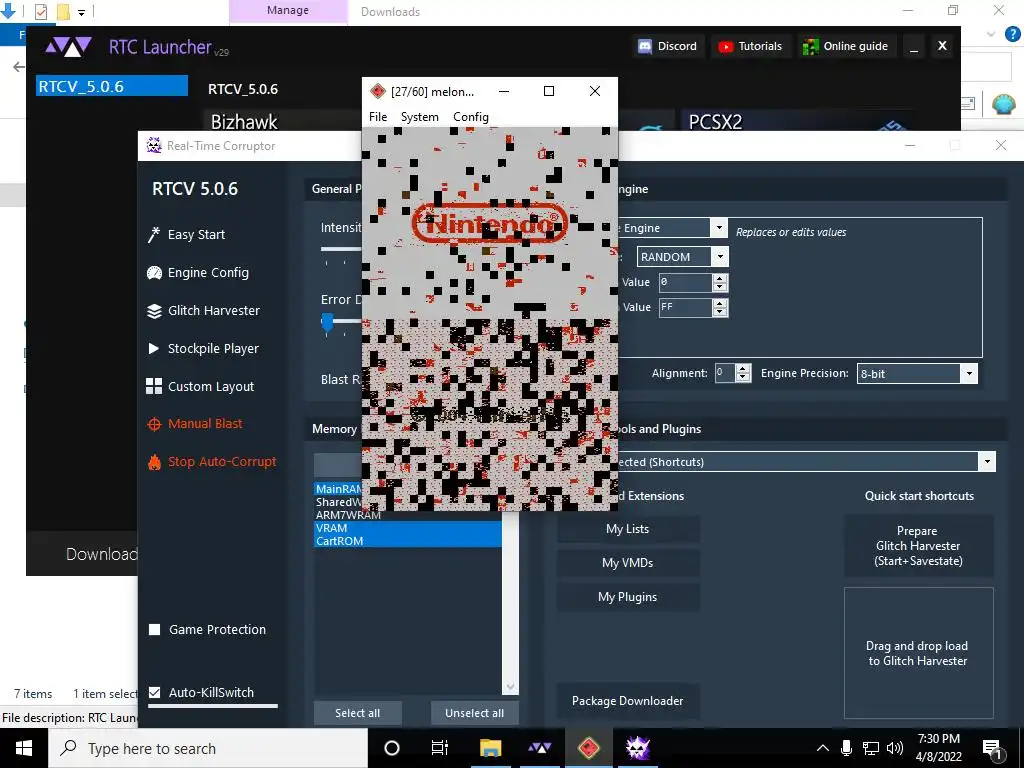The width and height of the screenshot is (1024, 768).
Task: Click Explorer help question mark icon
Action: (x=1012, y=34)
